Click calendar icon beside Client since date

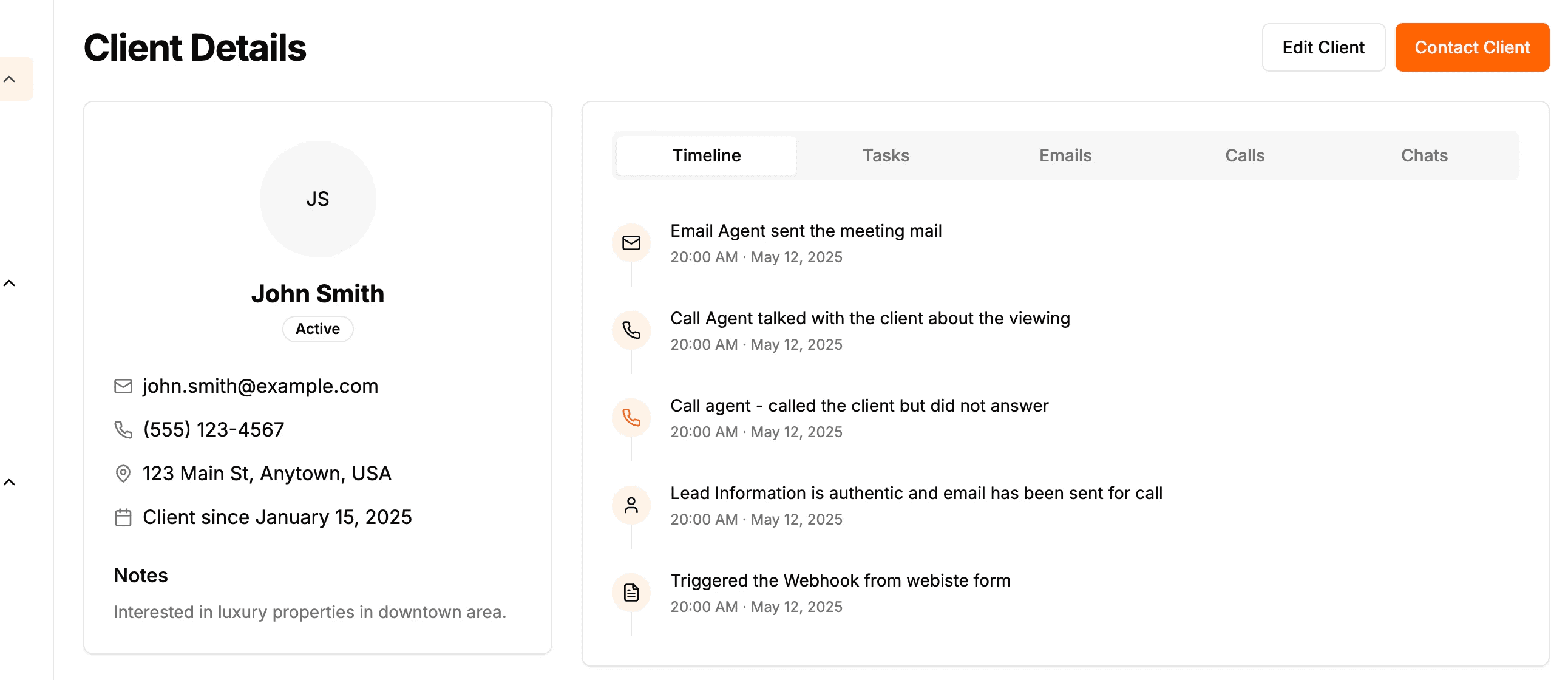click(x=123, y=517)
